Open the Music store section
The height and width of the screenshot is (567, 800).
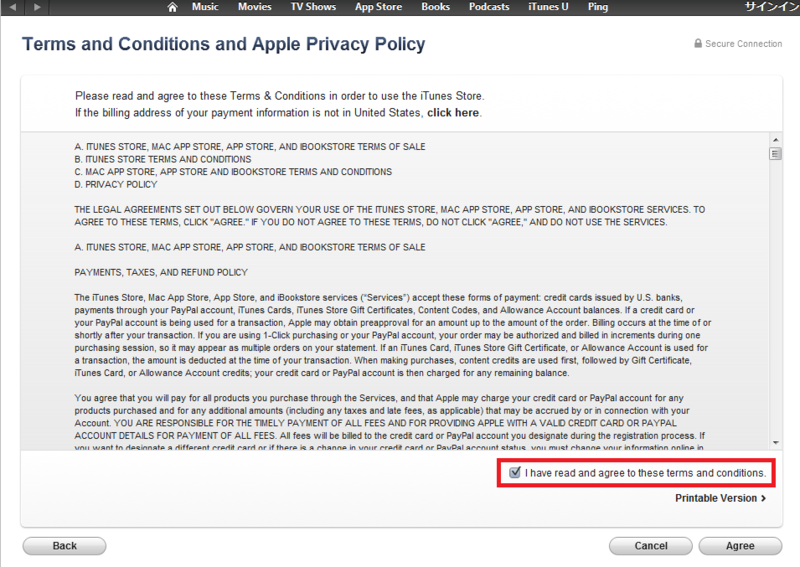click(205, 7)
